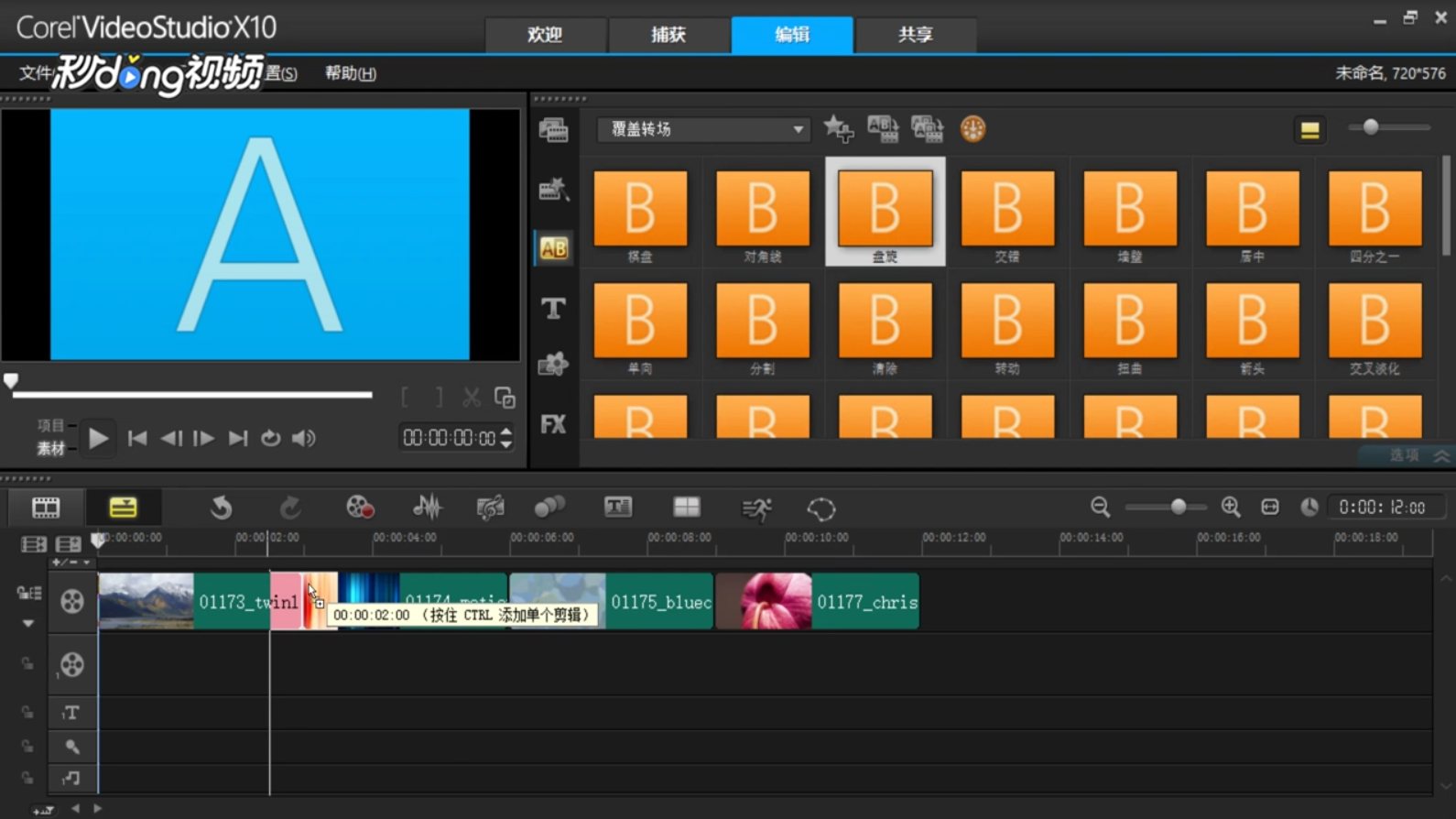This screenshot has height=819, width=1456.
Task: Open the add track button at bottom-left
Action: click(x=42, y=810)
